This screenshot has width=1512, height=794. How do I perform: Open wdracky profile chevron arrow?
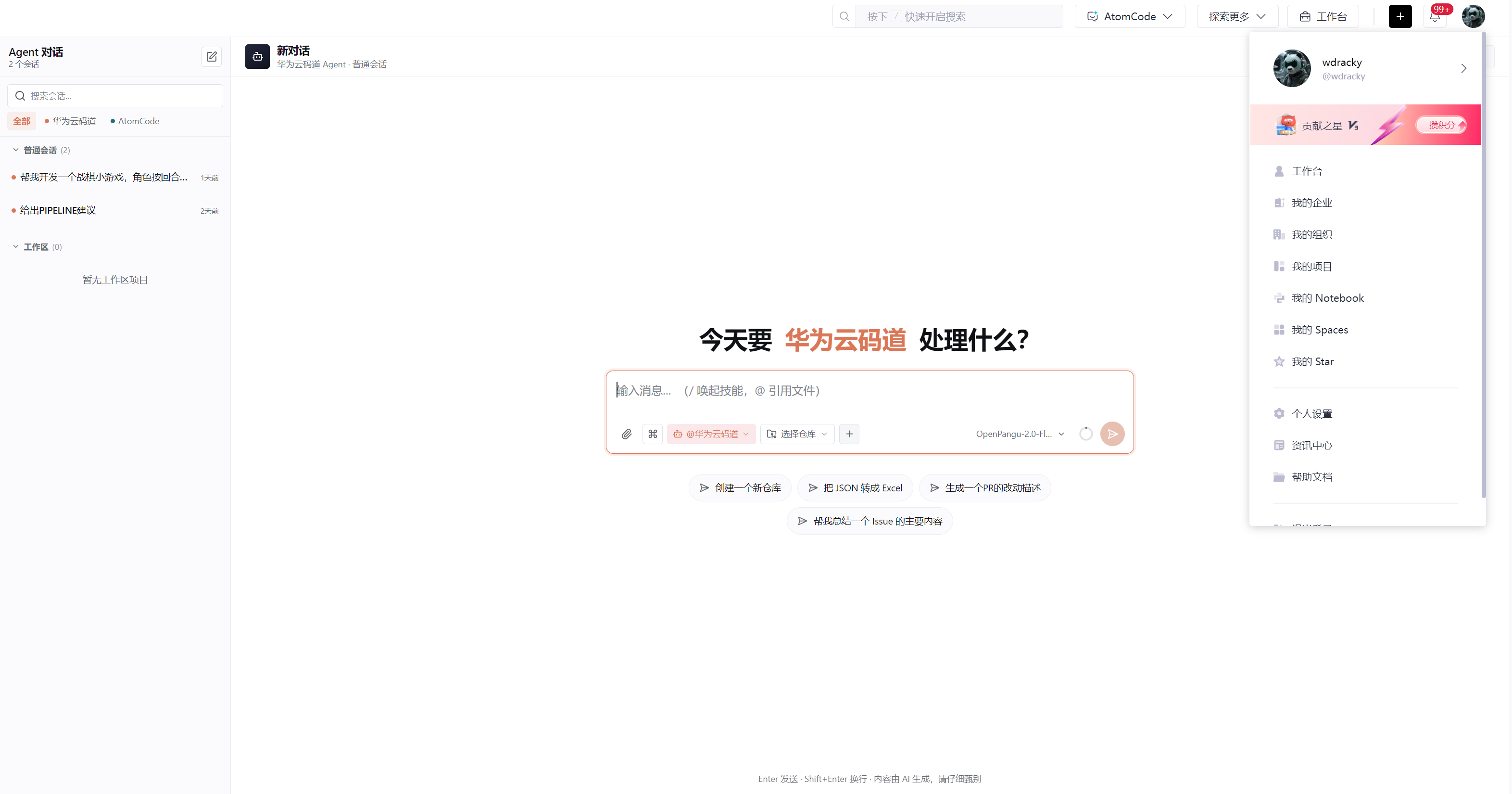(1463, 68)
